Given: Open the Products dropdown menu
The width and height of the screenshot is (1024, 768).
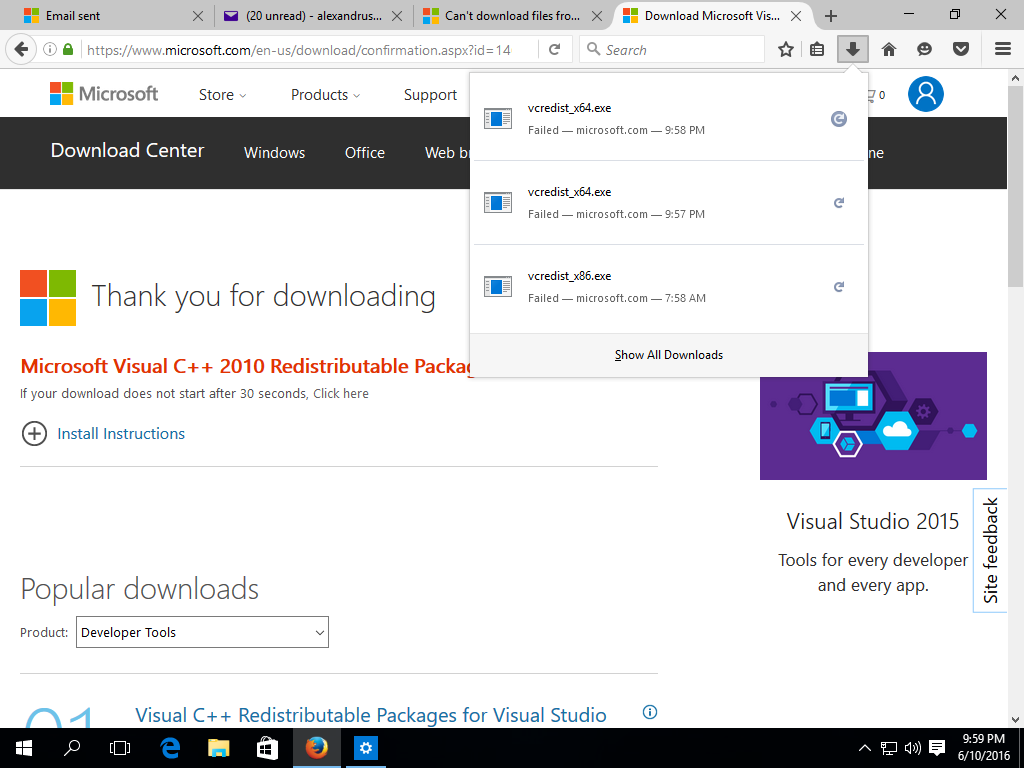Looking at the screenshot, I should 325,95.
